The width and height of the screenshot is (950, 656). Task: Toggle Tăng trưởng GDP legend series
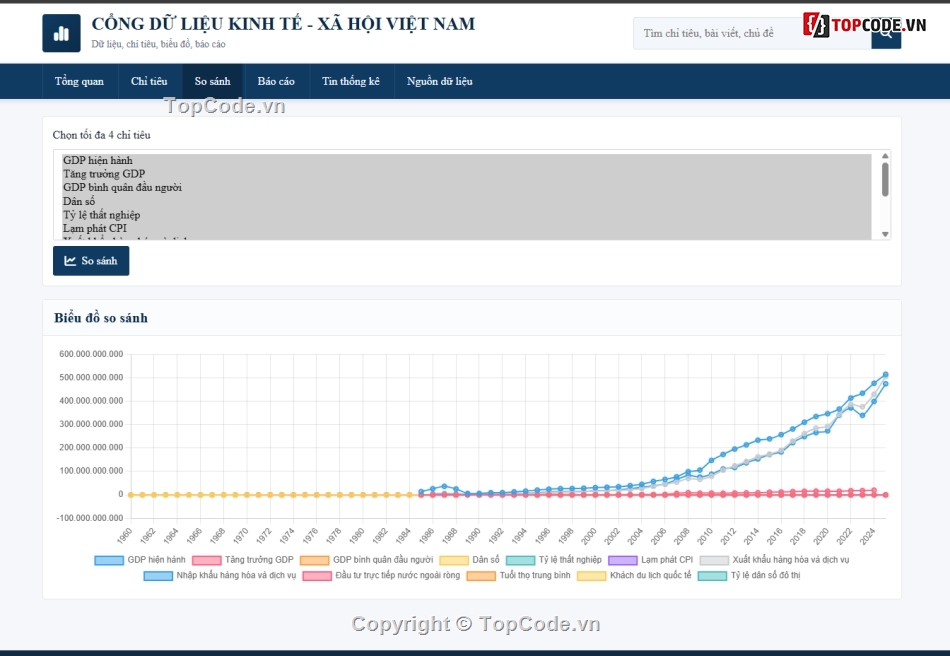coord(242,560)
